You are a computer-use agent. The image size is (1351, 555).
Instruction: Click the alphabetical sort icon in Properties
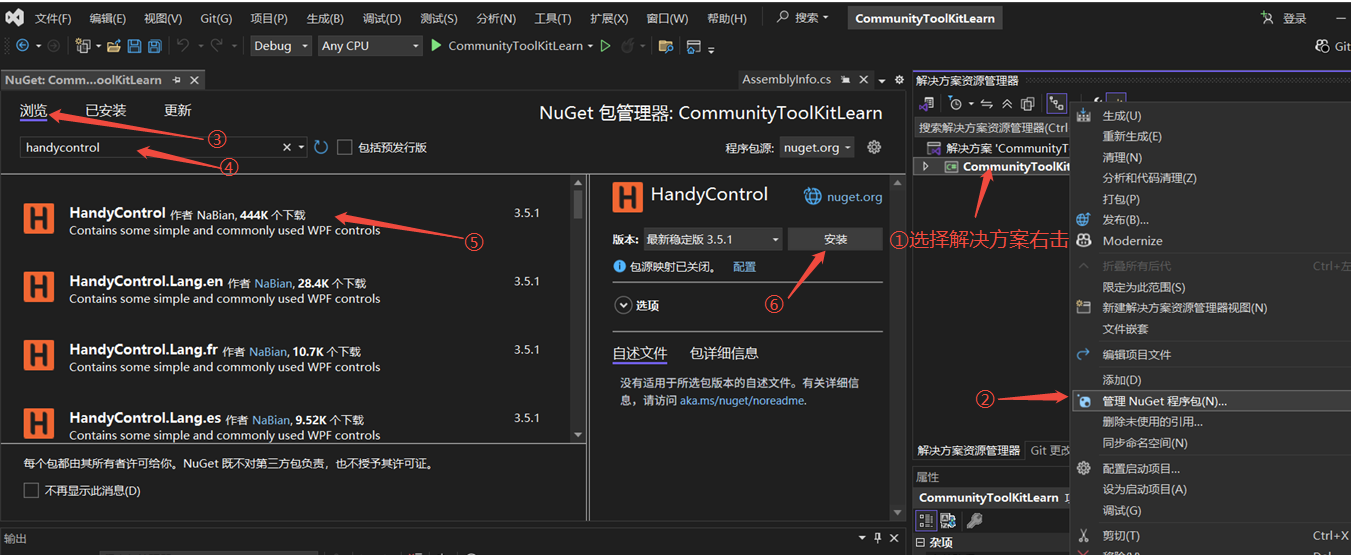(x=947, y=520)
